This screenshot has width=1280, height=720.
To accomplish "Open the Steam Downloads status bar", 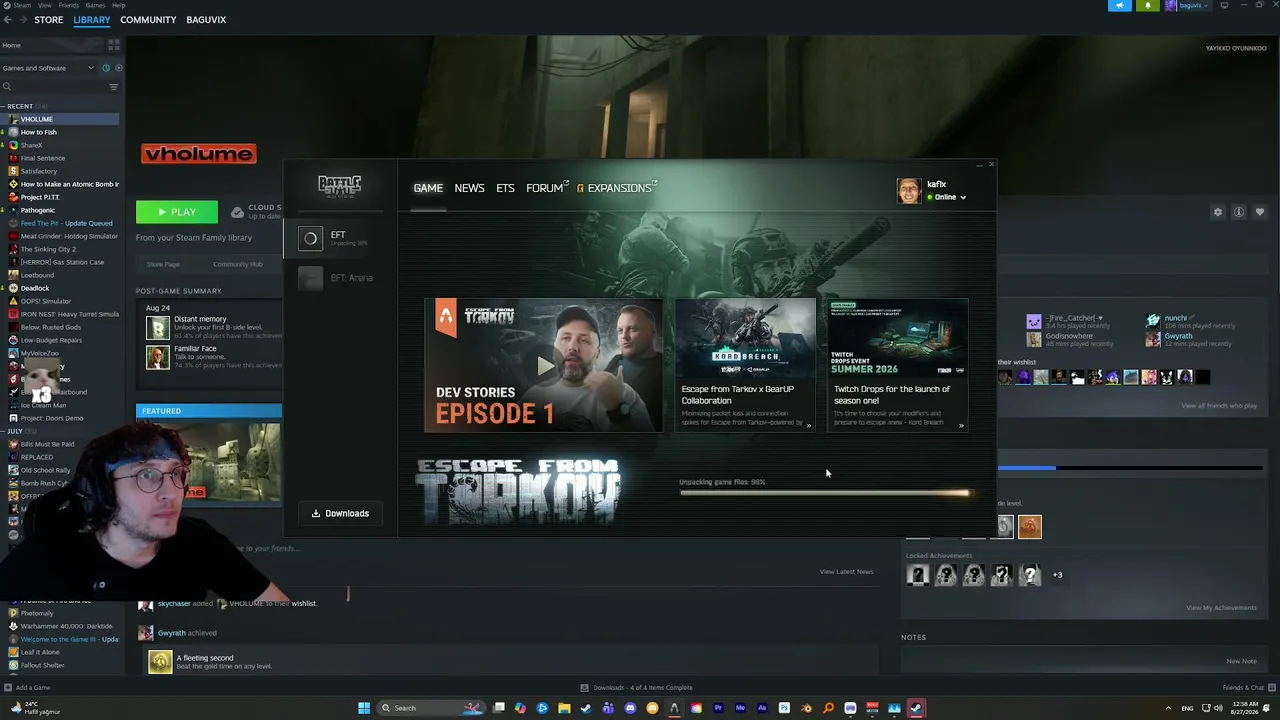I will 636,688.
